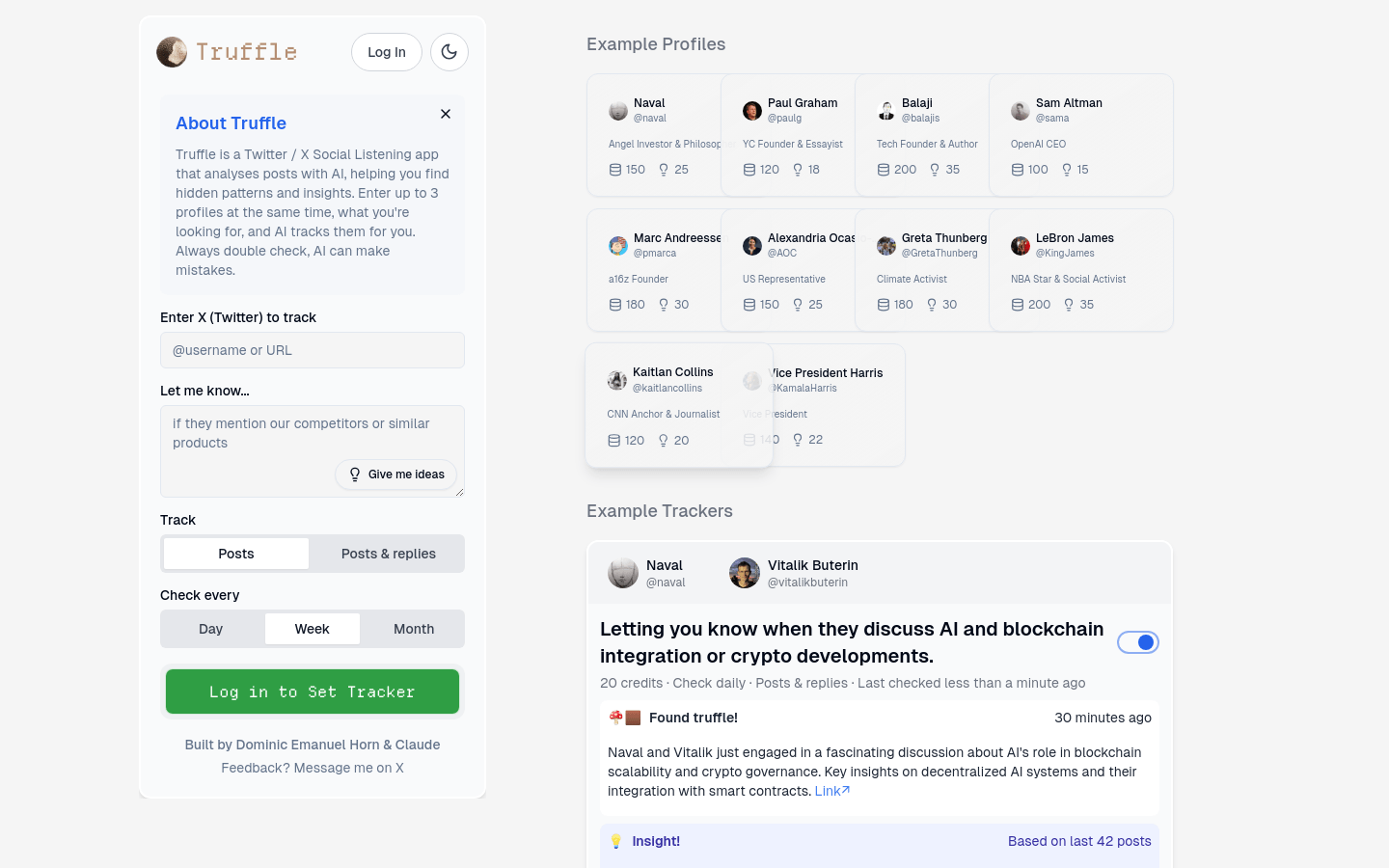This screenshot has height=868, width=1389.
Task: Click Kaitlan Collins's profile avatar
Action: [617, 380]
